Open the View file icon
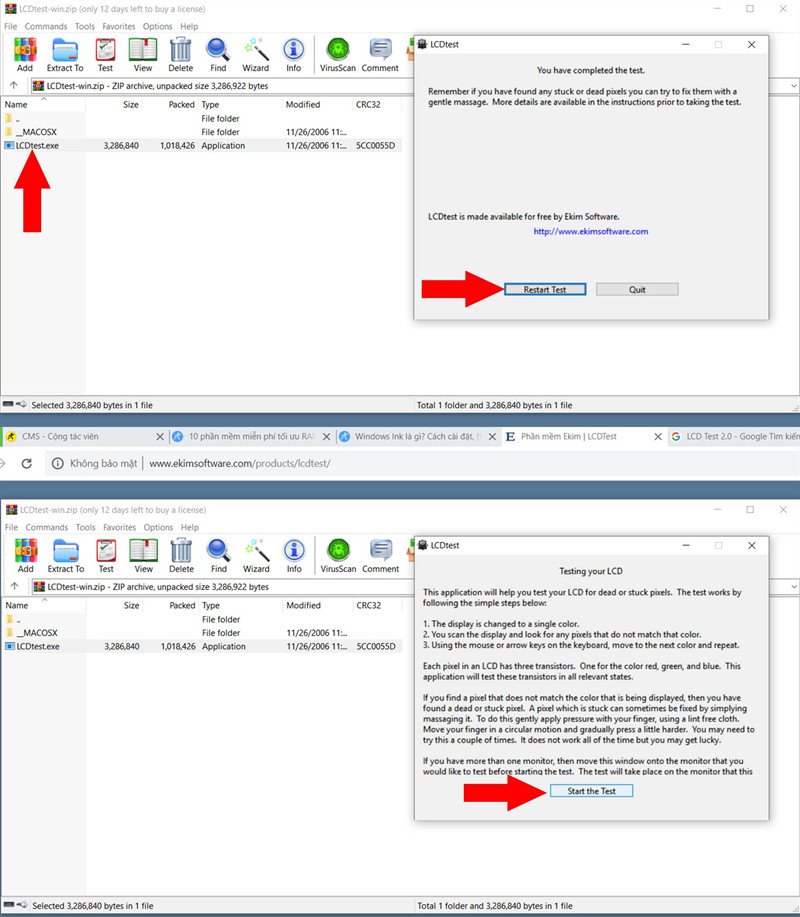This screenshot has width=800, height=917. pyautogui.click(x=143, y=55)
